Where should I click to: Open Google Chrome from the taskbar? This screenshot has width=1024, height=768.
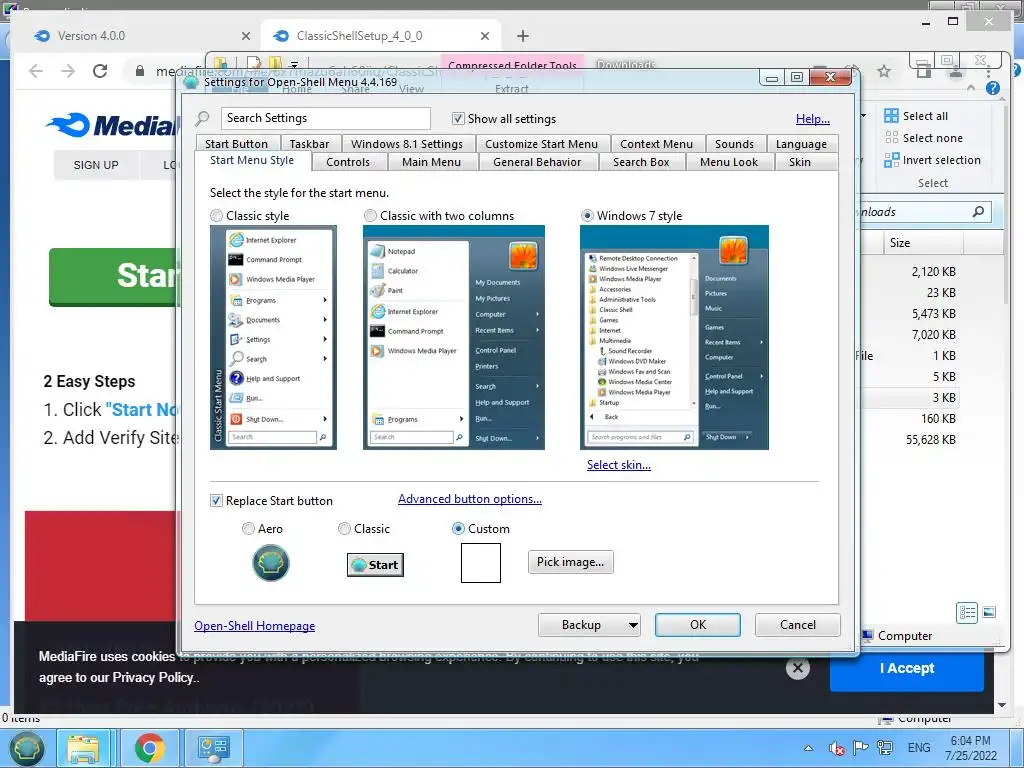(x=150, y=748)
